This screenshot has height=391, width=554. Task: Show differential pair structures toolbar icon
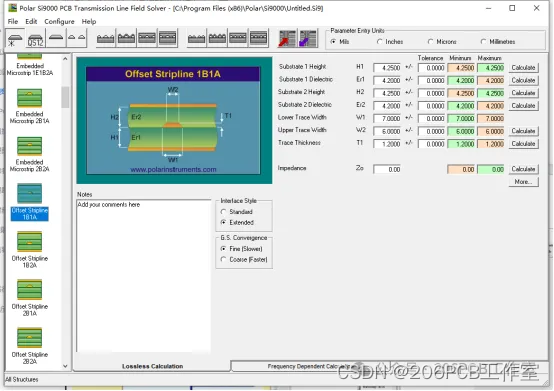(x=77, y=38)
